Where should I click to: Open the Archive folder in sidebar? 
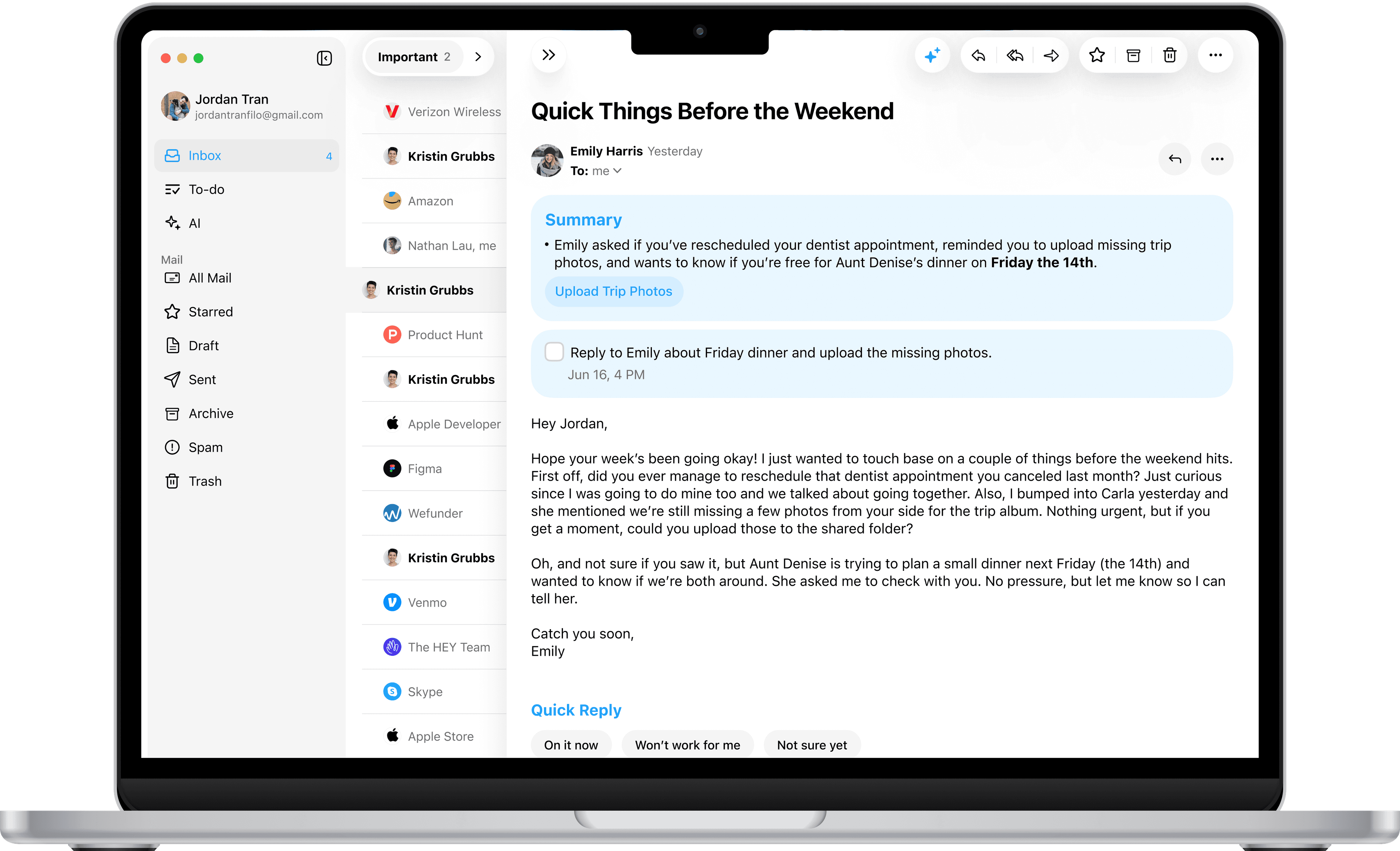[x=246, y=414]
